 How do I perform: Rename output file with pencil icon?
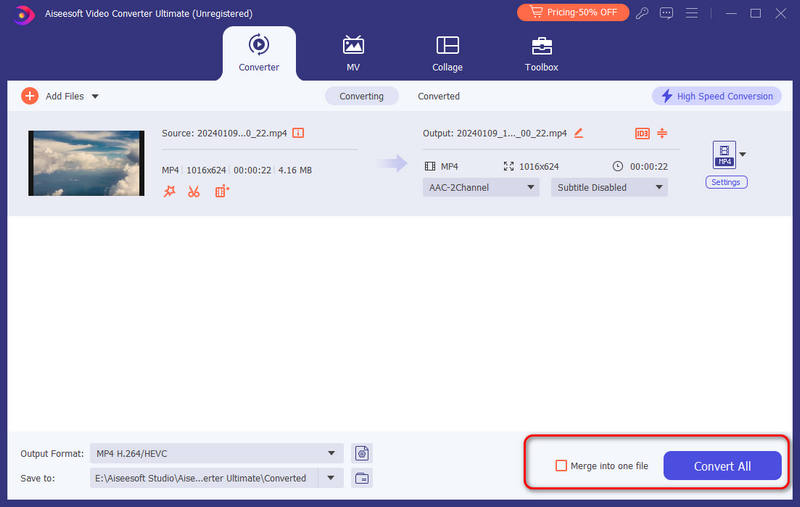578,133
